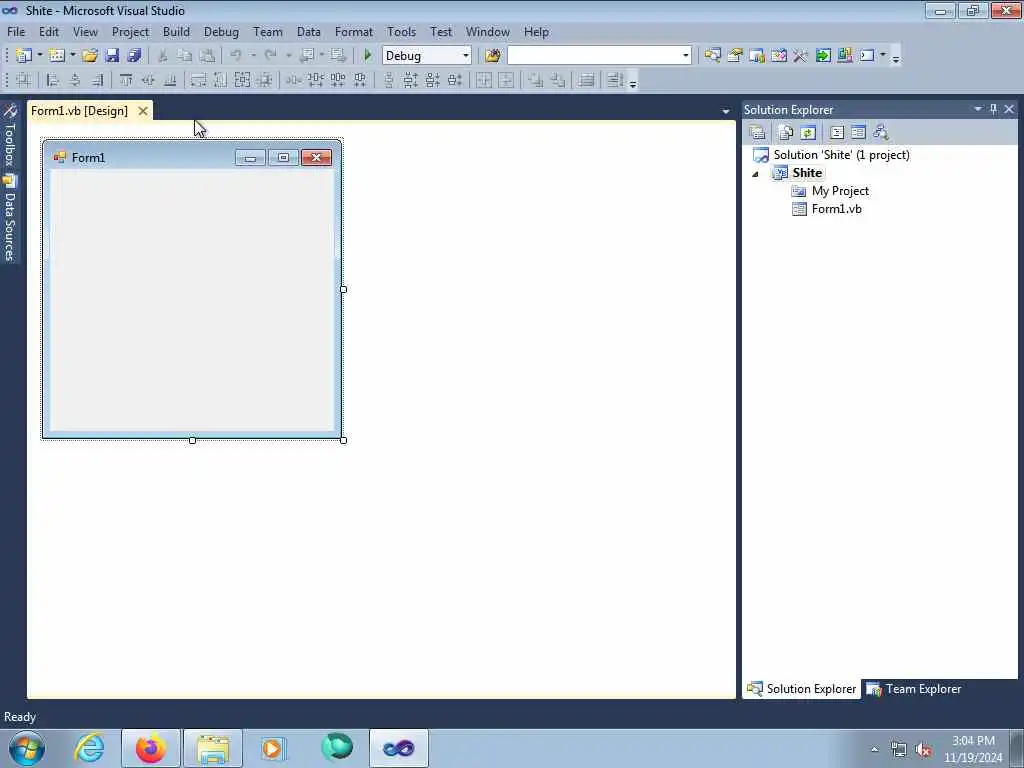The width and height of the screenshot is (1024, 768).
Task: Open Layout toolbar options overflow arrow
Action: [x=633, y=82]
